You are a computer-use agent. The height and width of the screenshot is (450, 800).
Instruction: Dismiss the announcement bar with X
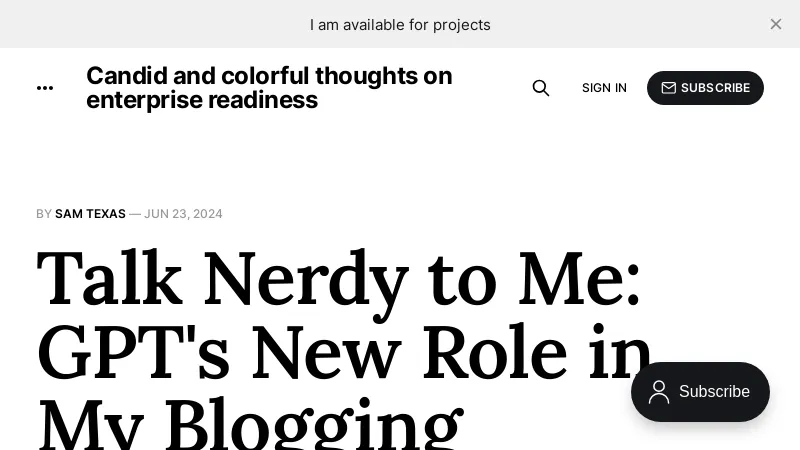tap(776, 24)
